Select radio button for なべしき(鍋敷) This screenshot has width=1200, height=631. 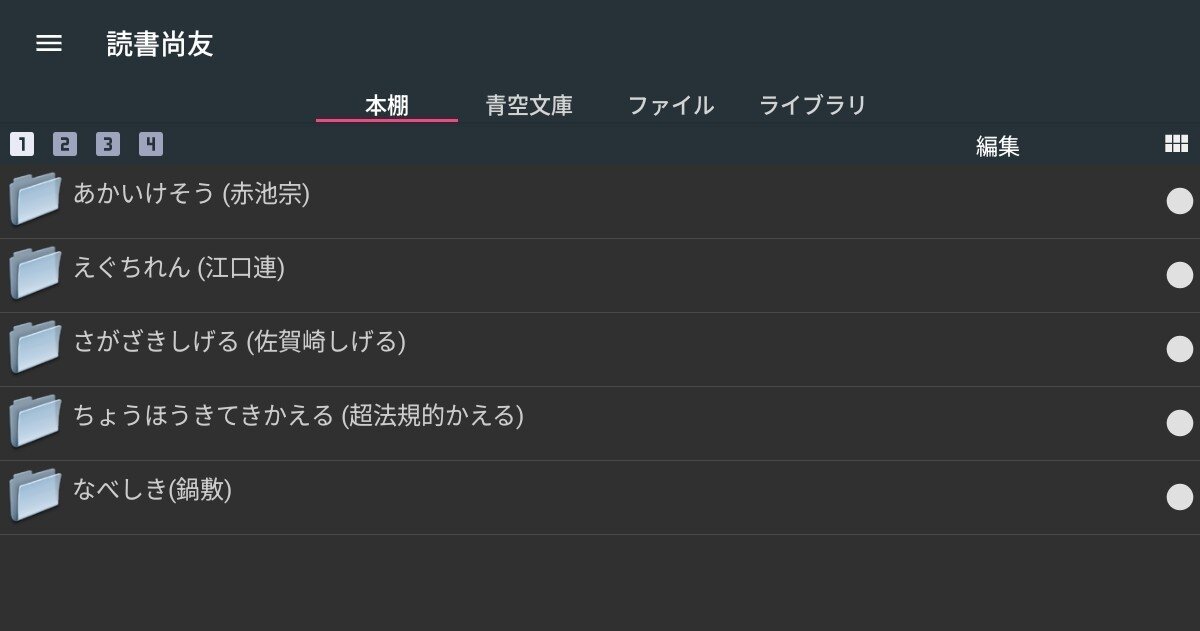(x=1180, y=497)
